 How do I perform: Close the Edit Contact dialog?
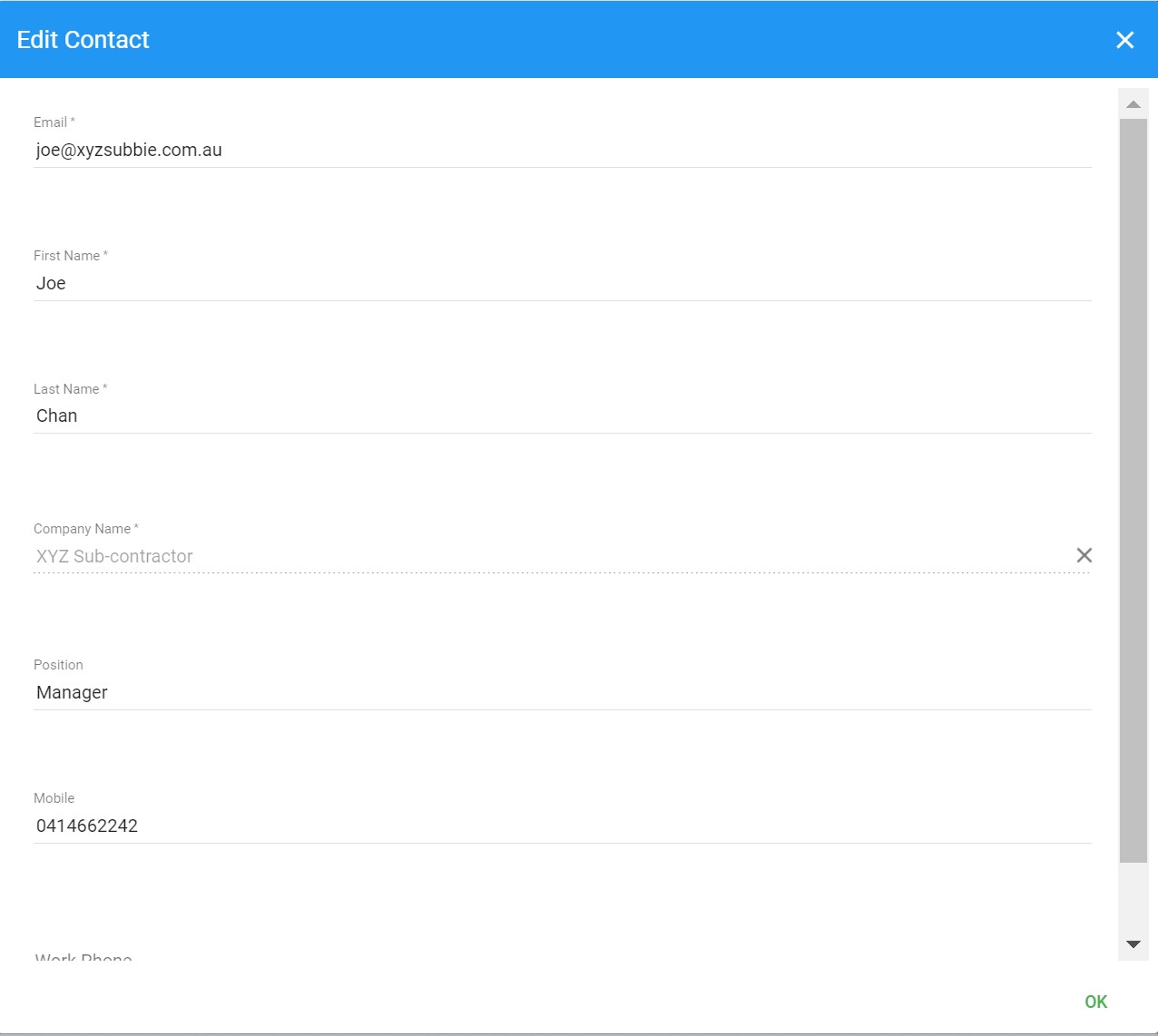click(x=1124, y=40)
